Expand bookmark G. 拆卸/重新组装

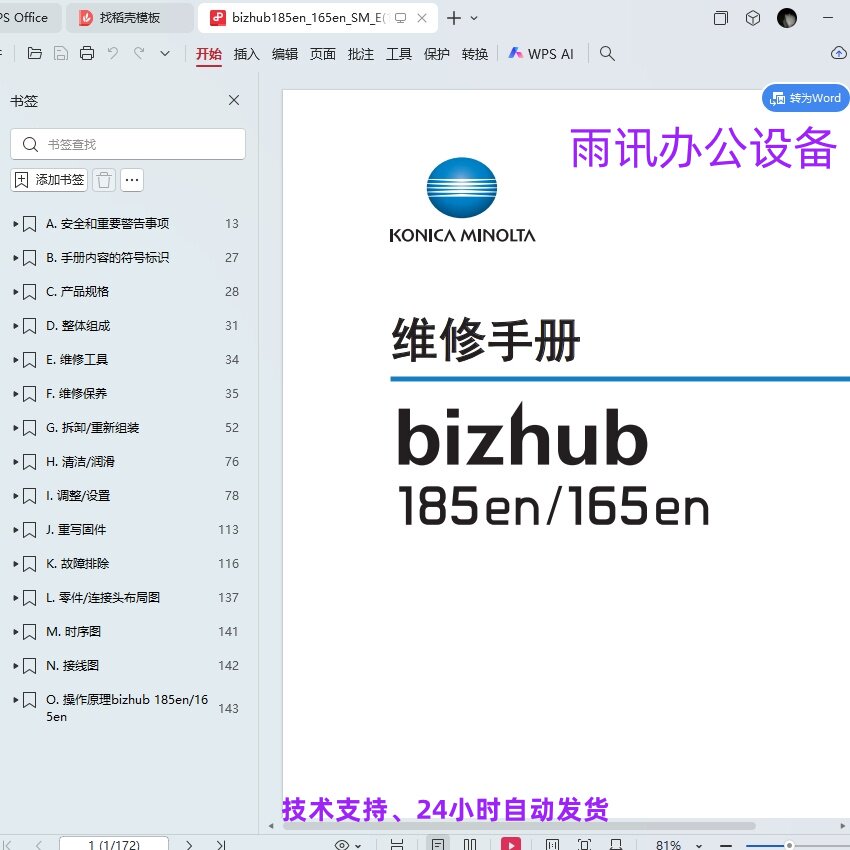click(x=16, y=428)
